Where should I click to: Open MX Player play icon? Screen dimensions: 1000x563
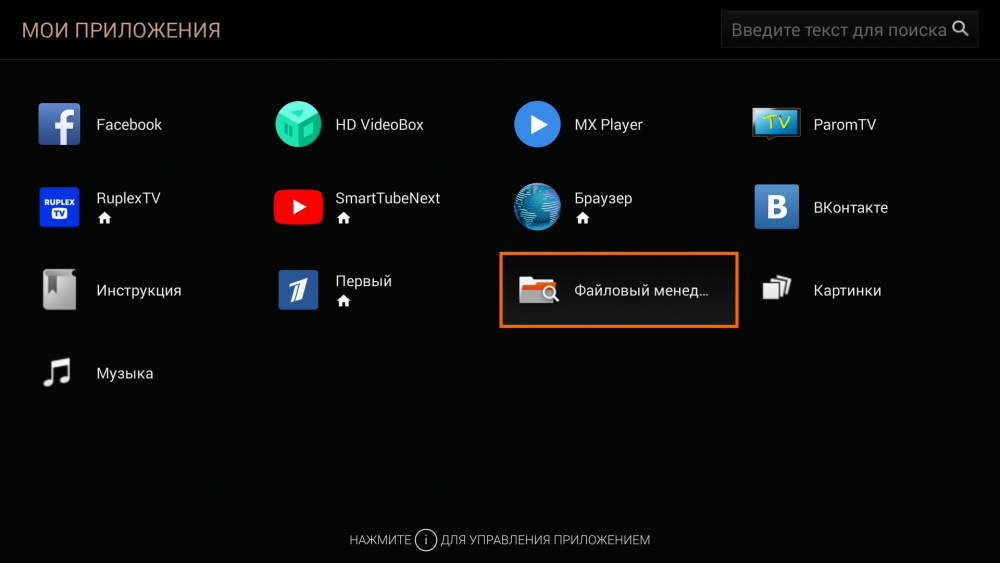pos(537,125)
